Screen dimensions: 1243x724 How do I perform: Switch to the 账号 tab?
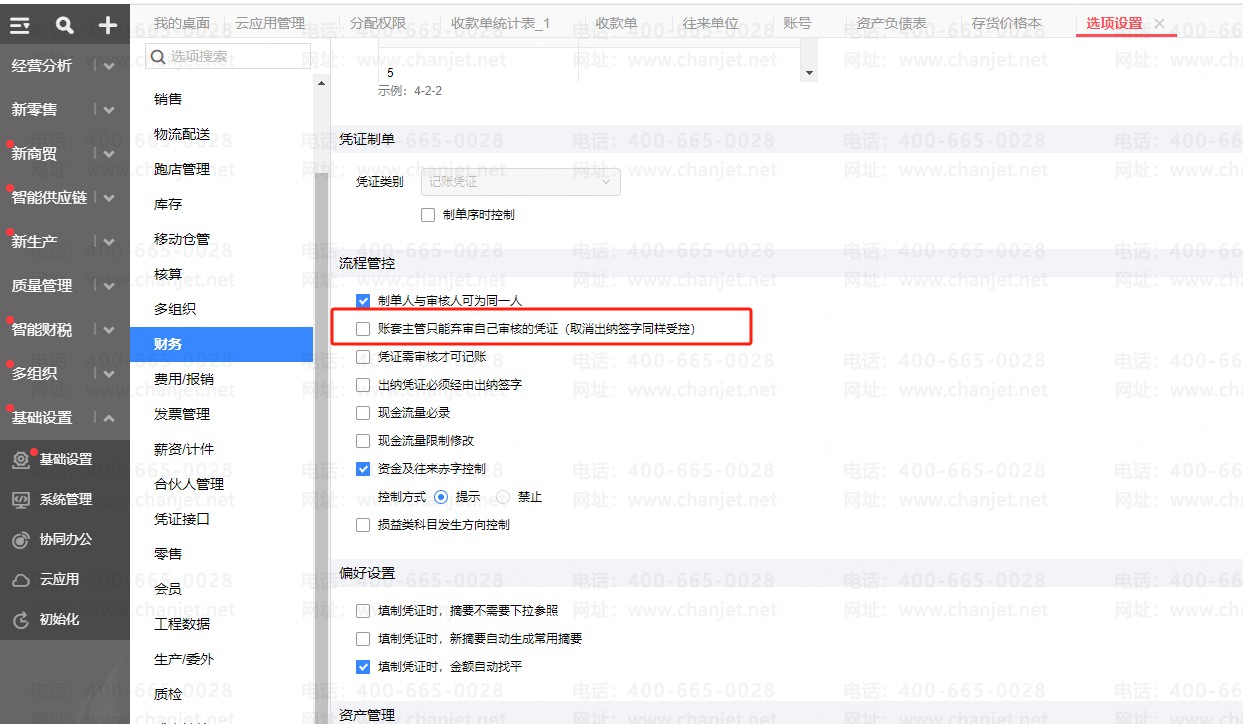click(797, 23)
